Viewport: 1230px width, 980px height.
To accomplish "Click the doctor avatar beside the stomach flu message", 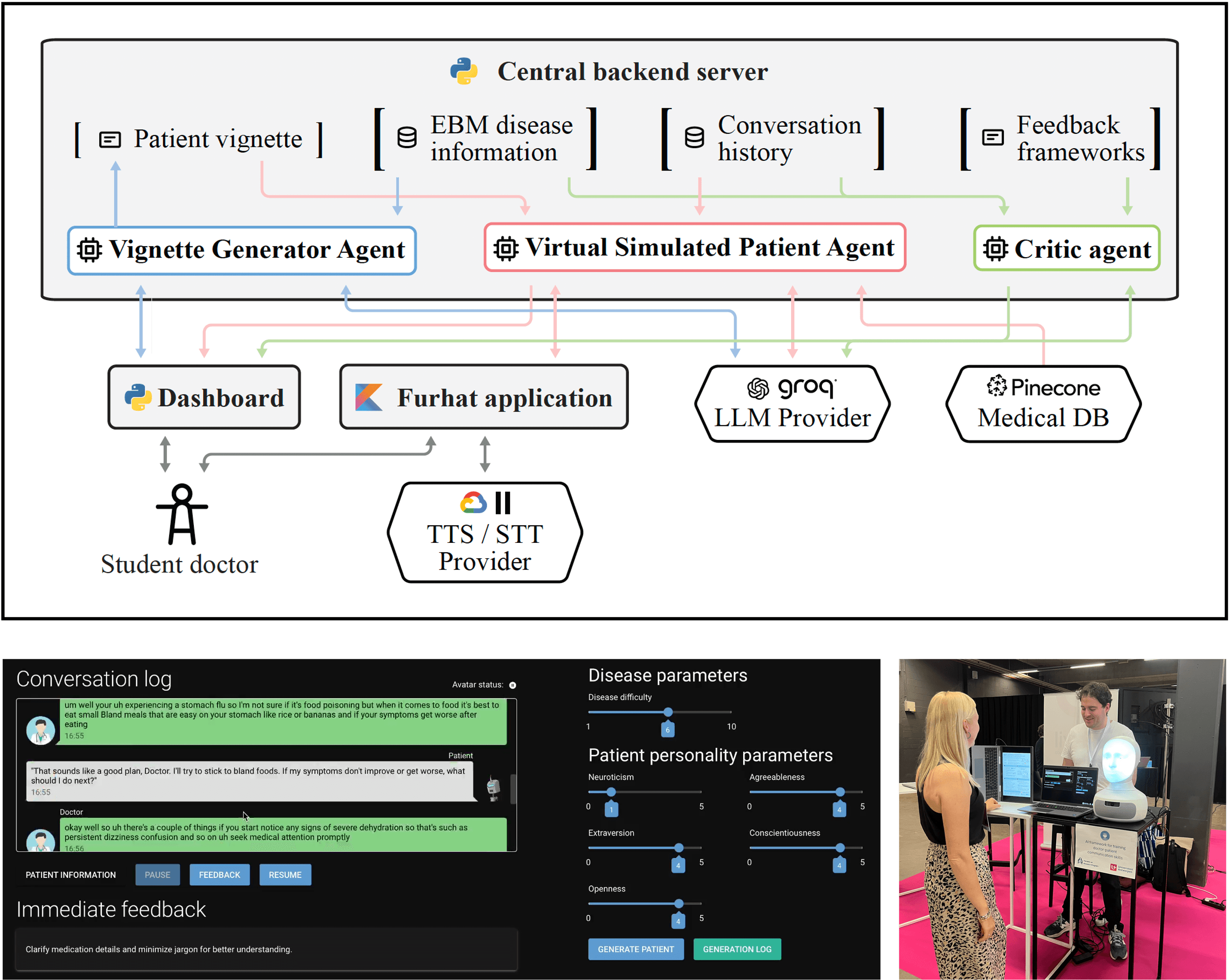I will coord(41,731).
